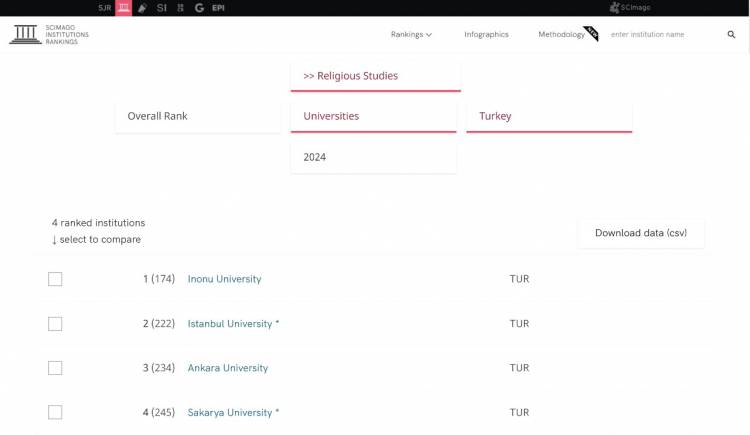
Task: Expand the Rankings menu
Action: [411, 34]
